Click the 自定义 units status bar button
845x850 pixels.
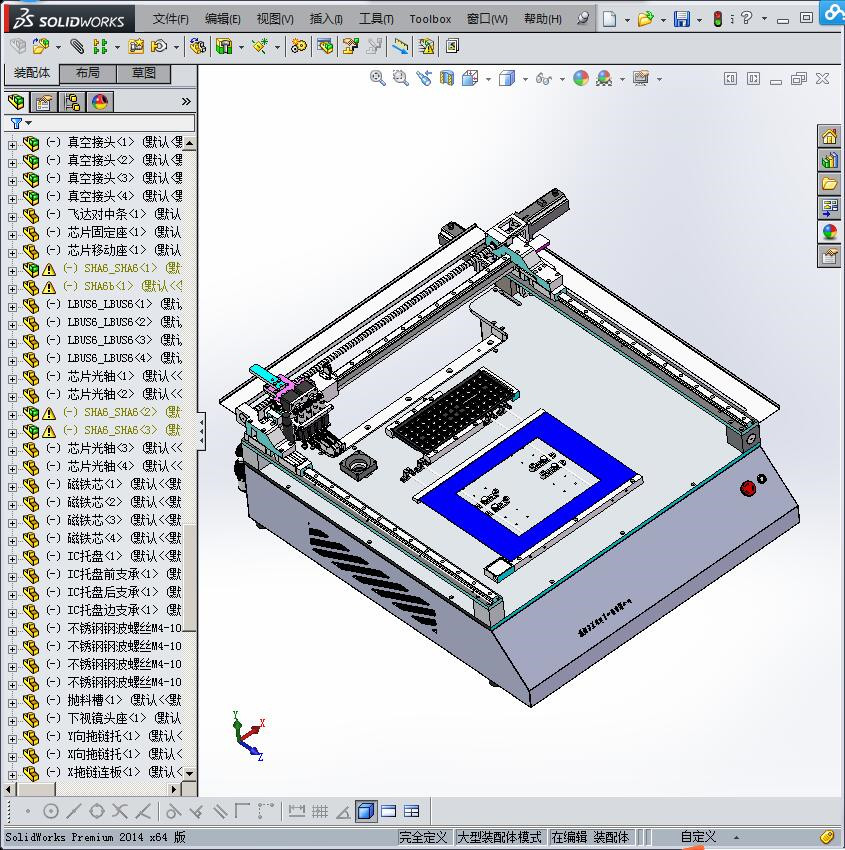[x=698, y=837]
